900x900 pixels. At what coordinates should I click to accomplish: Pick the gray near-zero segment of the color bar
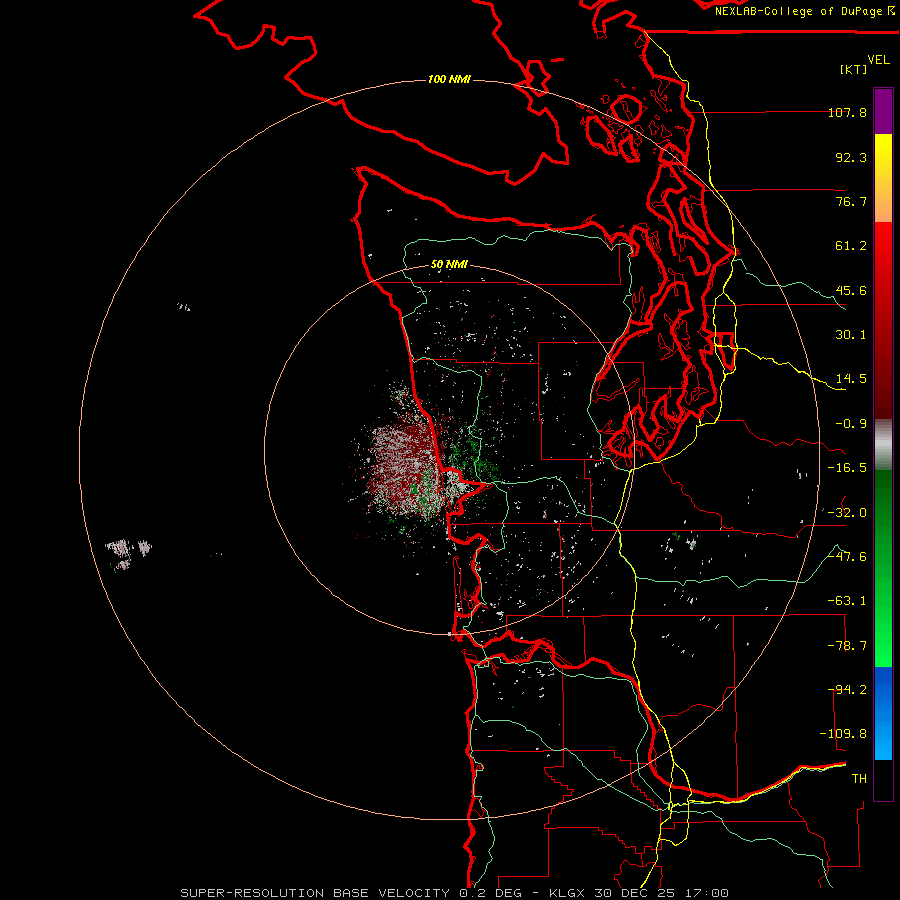point(883,445)
